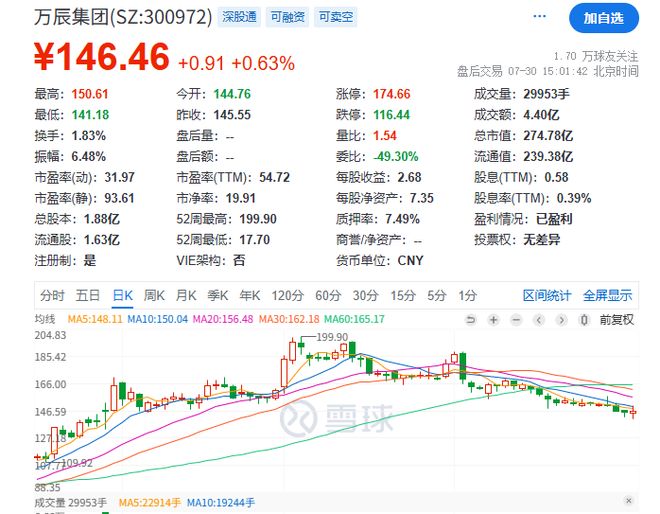Click the 质押率 value 7.49%
Screen dimensions: 660x514
point(402,219)
